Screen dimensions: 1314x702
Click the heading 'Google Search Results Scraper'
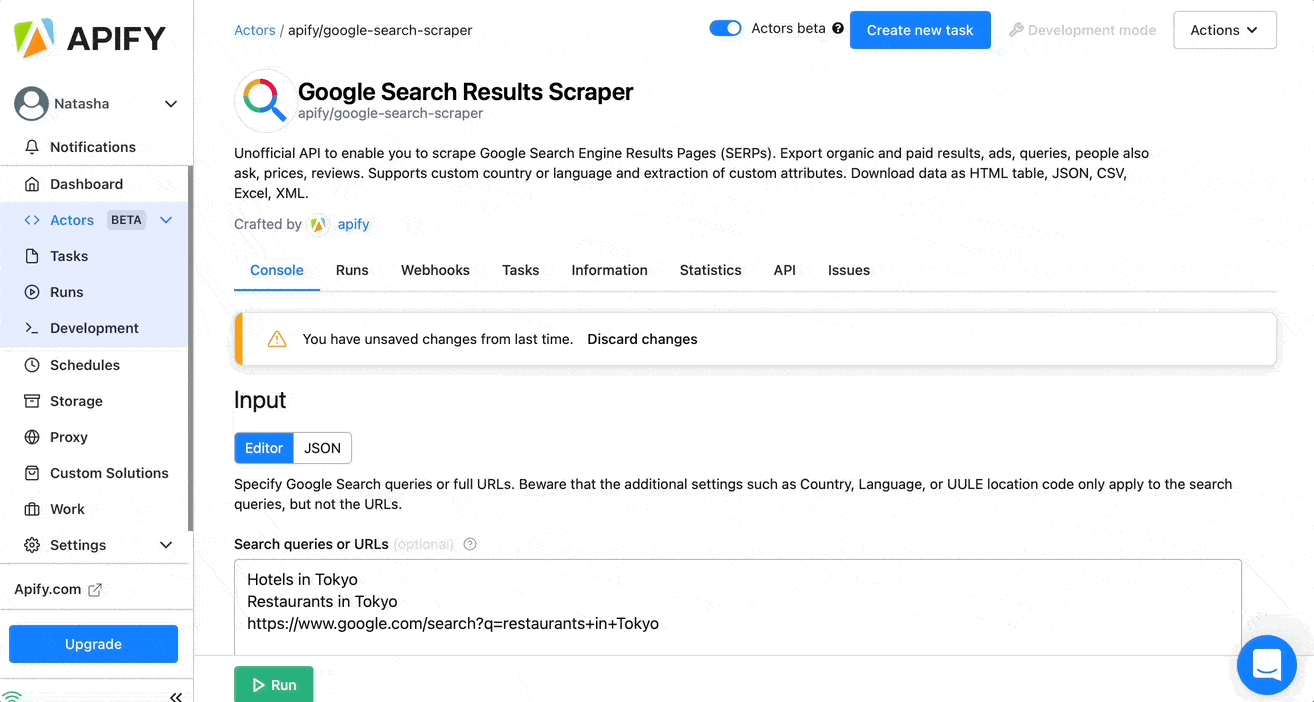pyautogui.click(x=465, y=92)
